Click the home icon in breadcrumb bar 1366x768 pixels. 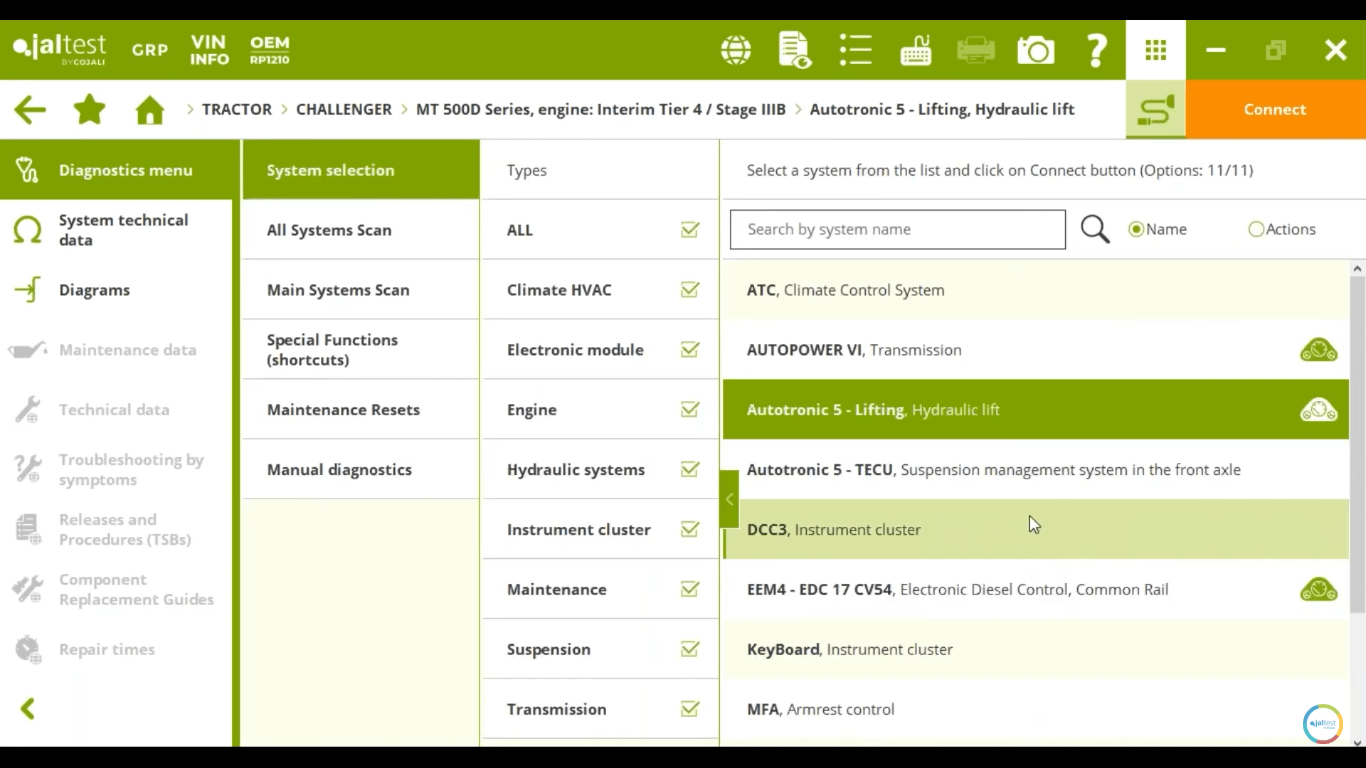tap(150, 110)
